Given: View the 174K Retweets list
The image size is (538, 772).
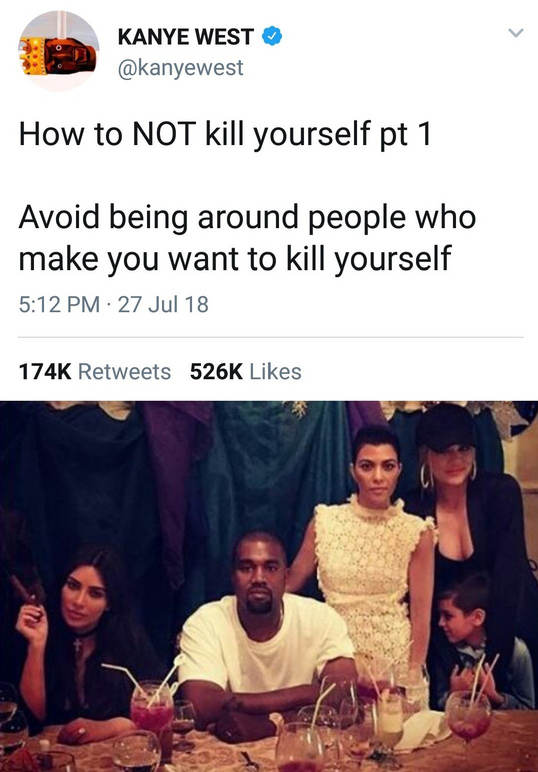Looking at the screenshot, I should click(95, 372).
